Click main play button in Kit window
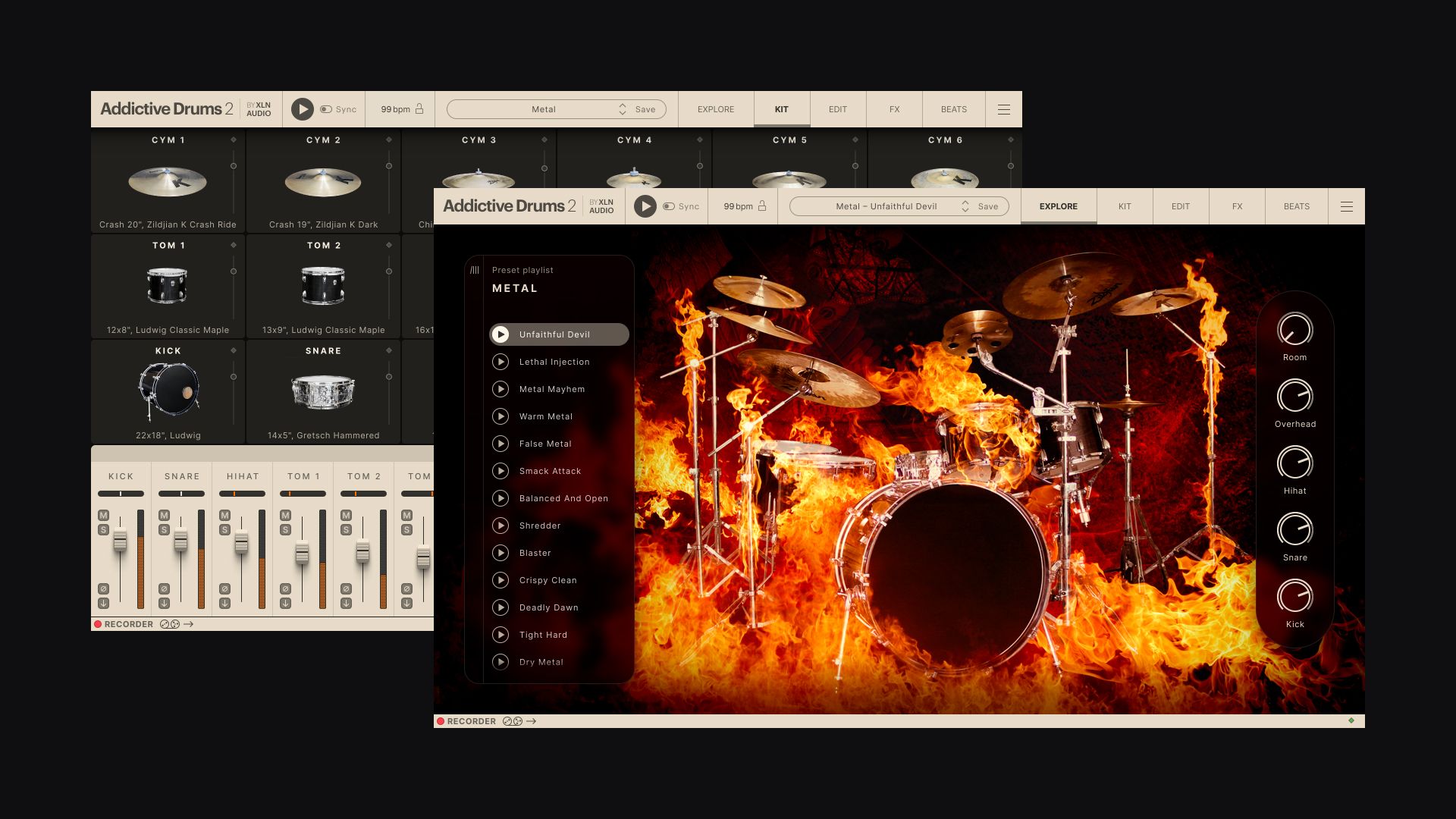 [303, 109]
